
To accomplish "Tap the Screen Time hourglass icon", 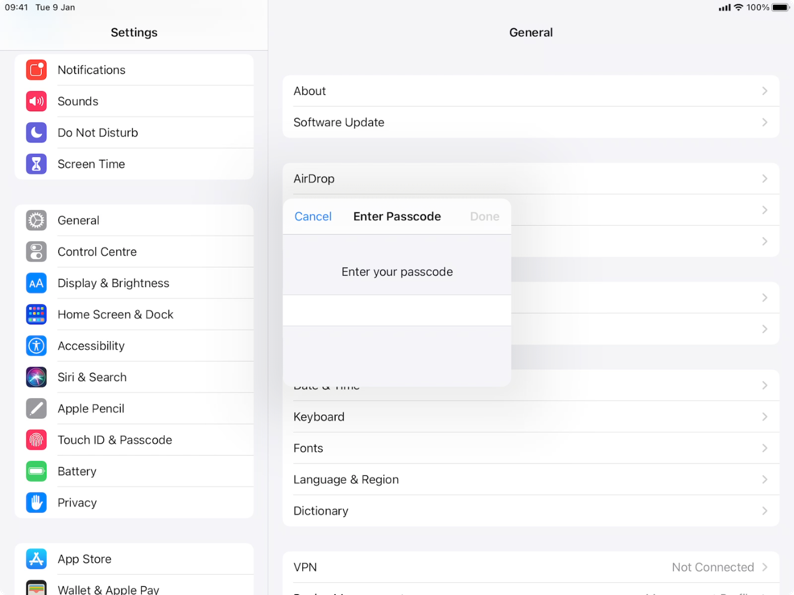I will pyautogui.click(x=36, y=164).
